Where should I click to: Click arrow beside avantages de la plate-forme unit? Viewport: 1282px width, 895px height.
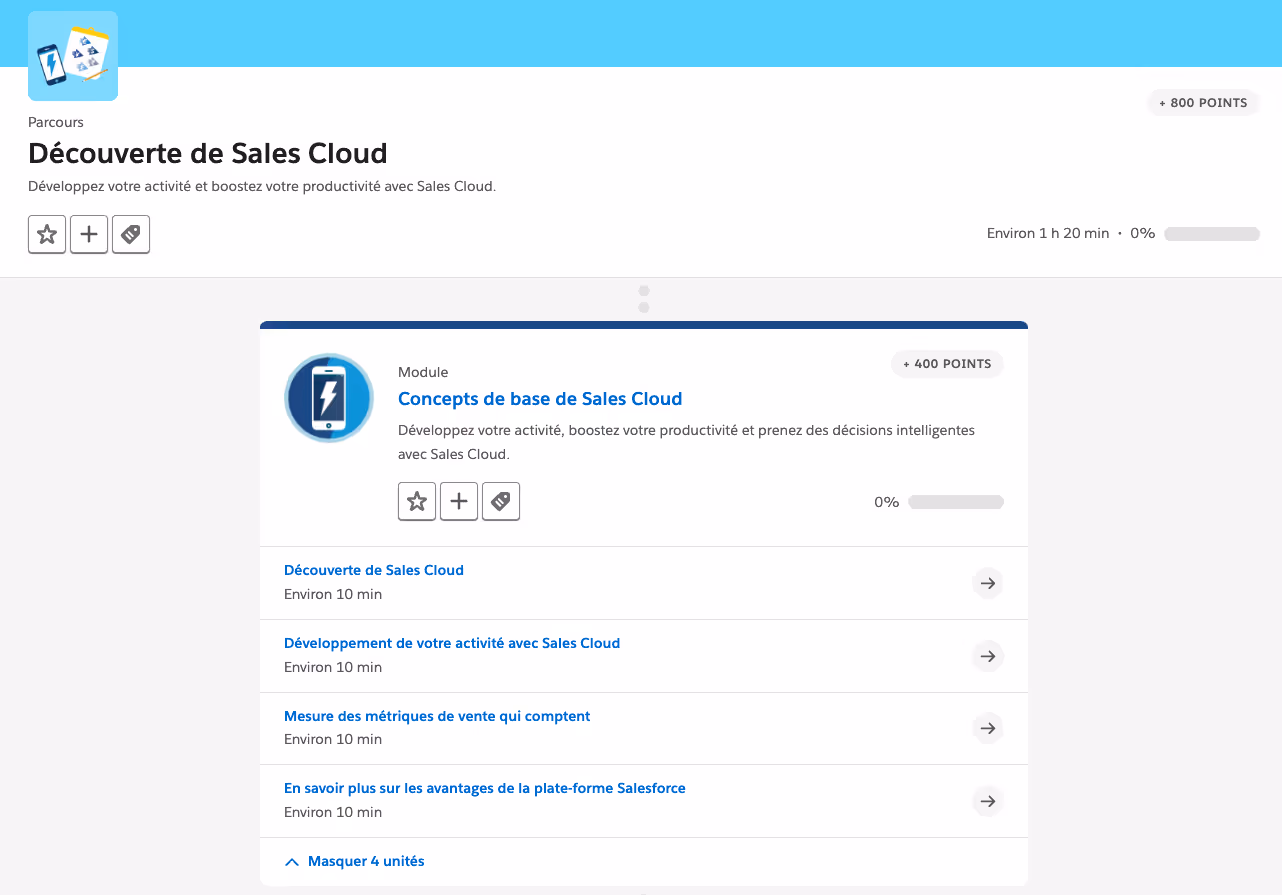pos(988,801)
